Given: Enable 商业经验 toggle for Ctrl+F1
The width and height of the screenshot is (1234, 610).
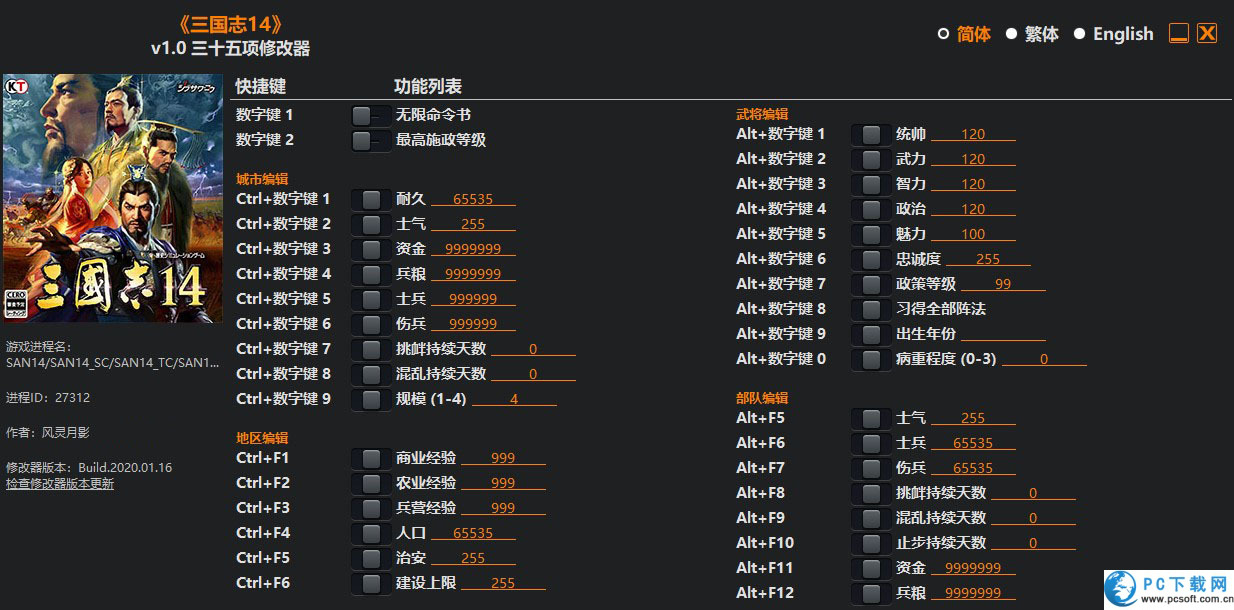Looking at the screenshot, I should coord(371,458).
